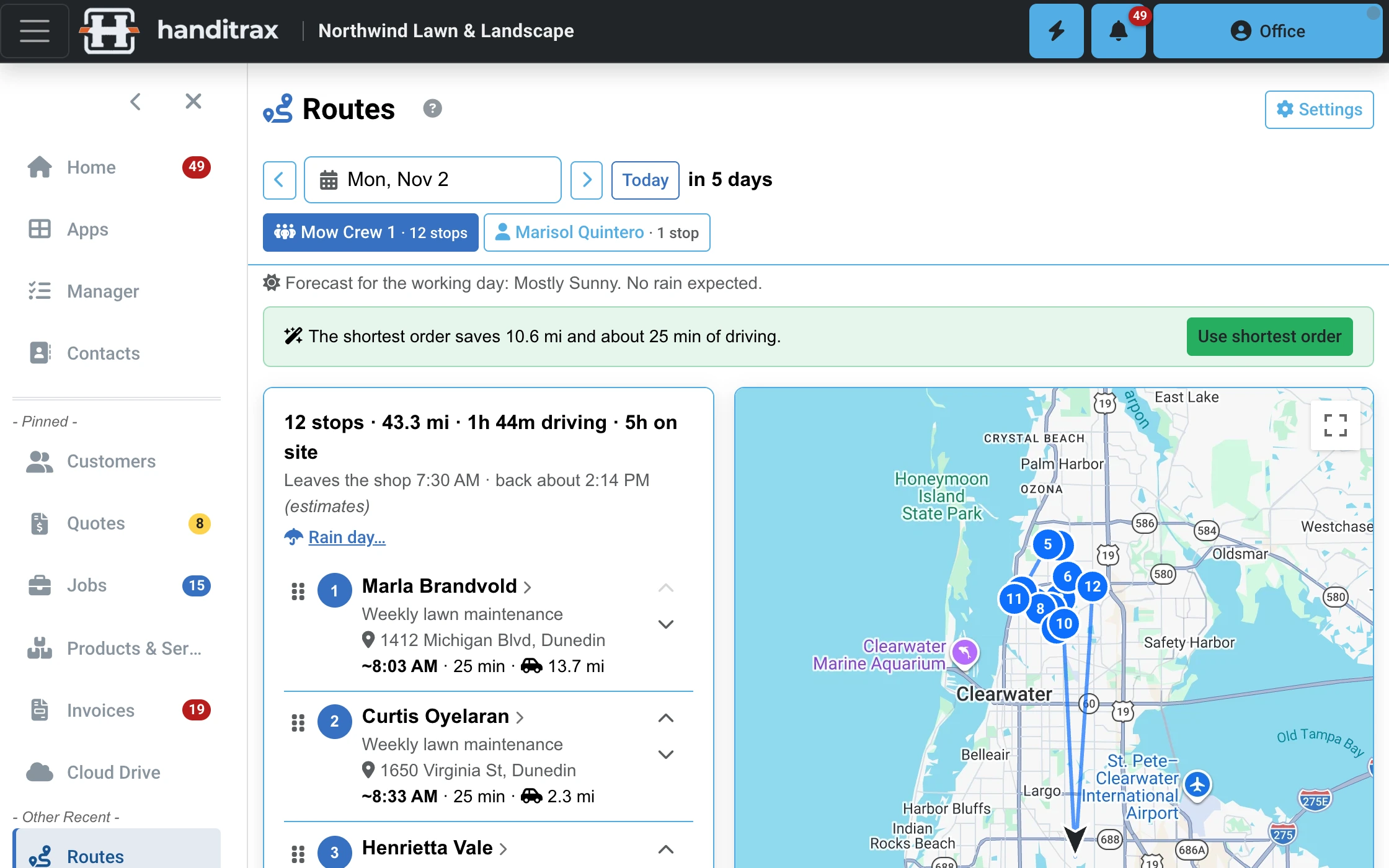Open Curtis Oyelaran stop details
1389x868 pixels.
pos(443,717)
